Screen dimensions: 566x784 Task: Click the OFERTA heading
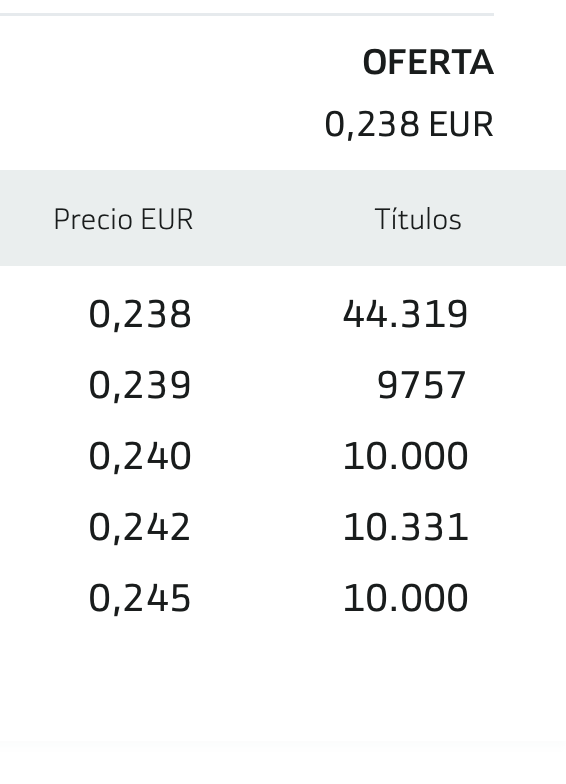428,63
